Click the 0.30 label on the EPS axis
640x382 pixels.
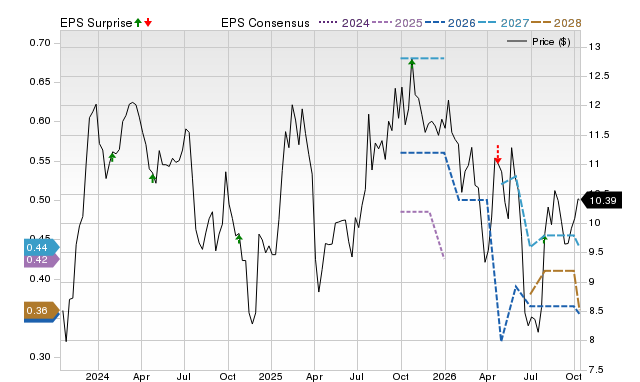[x=40, y=357]
